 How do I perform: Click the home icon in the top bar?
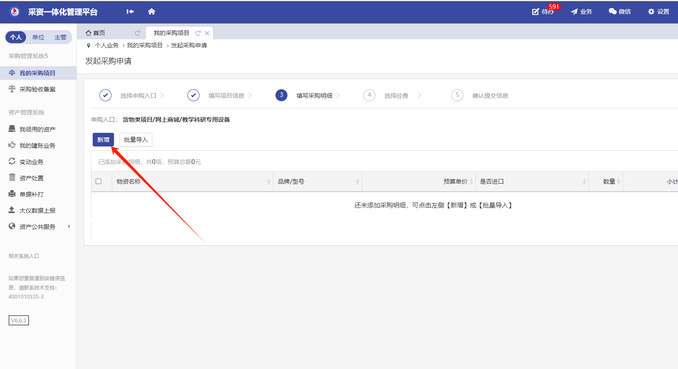pyautogui.click(x=151, y=12)
